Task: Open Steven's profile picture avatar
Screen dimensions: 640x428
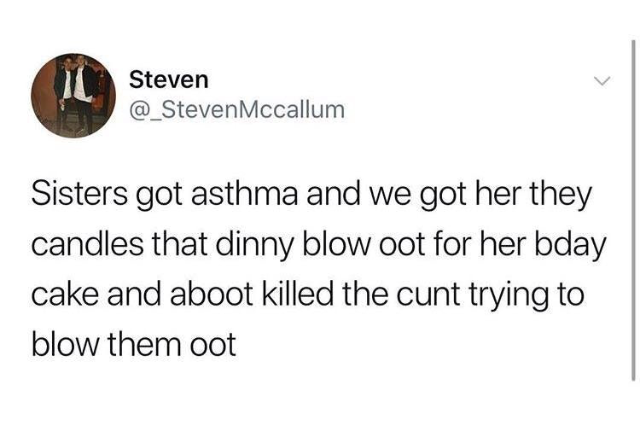Action: [x=73, y=96]
